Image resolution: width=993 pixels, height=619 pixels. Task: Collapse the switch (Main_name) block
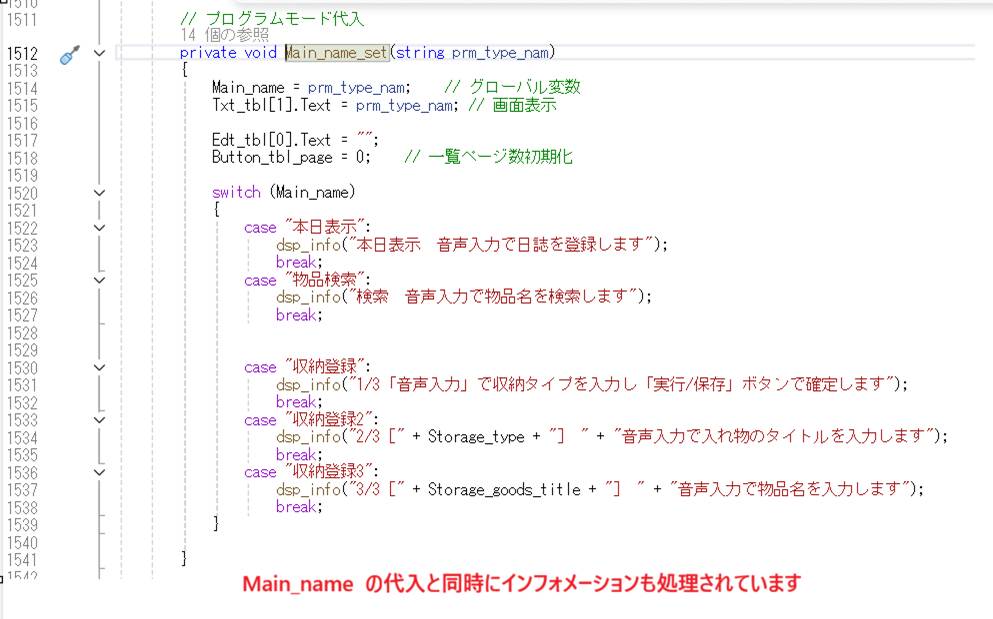coord(99,192)
